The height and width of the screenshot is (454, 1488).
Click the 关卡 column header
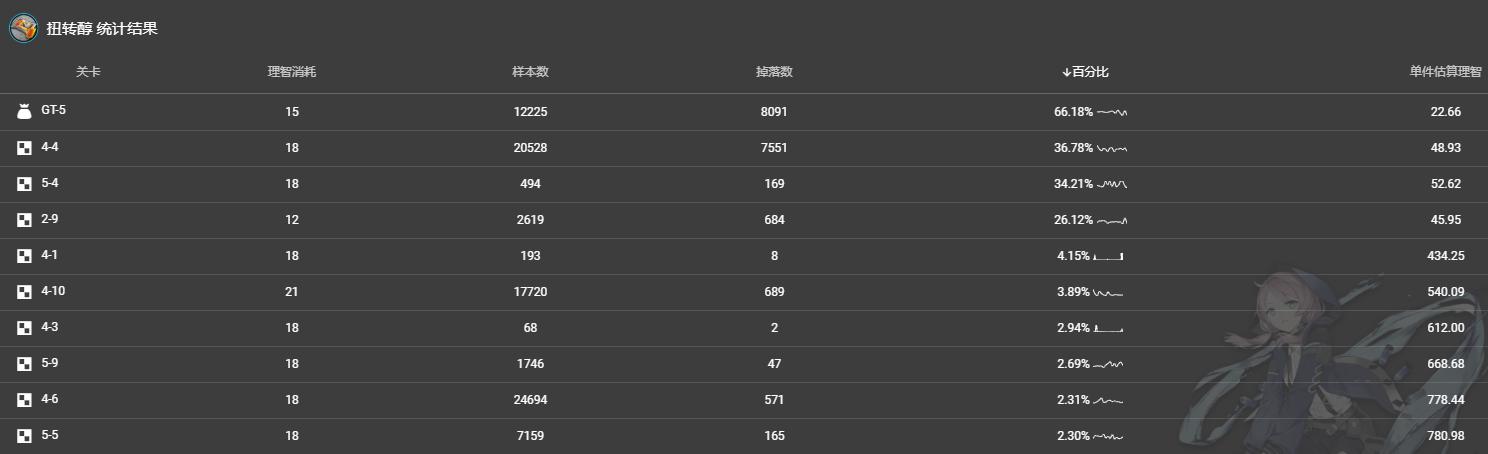pyautogui.click(x=88, y=72)
